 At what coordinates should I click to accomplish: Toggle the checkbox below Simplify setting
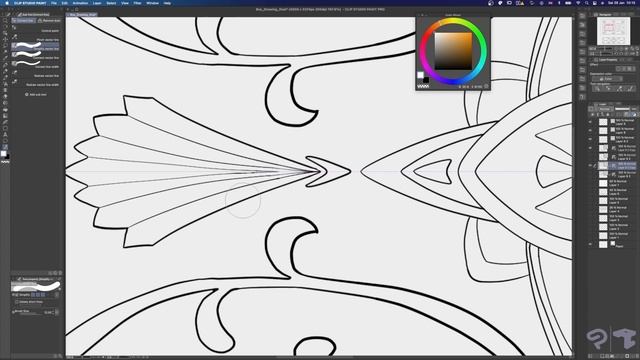[17, 302]
